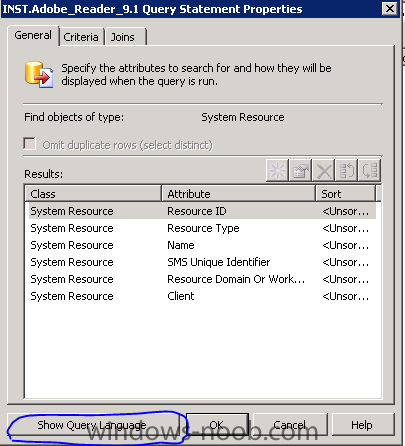Image resolution: width=405 pixels, height=446 pixels.
Task: Open the Criteria tab
Action: click(x=81, y=37)
